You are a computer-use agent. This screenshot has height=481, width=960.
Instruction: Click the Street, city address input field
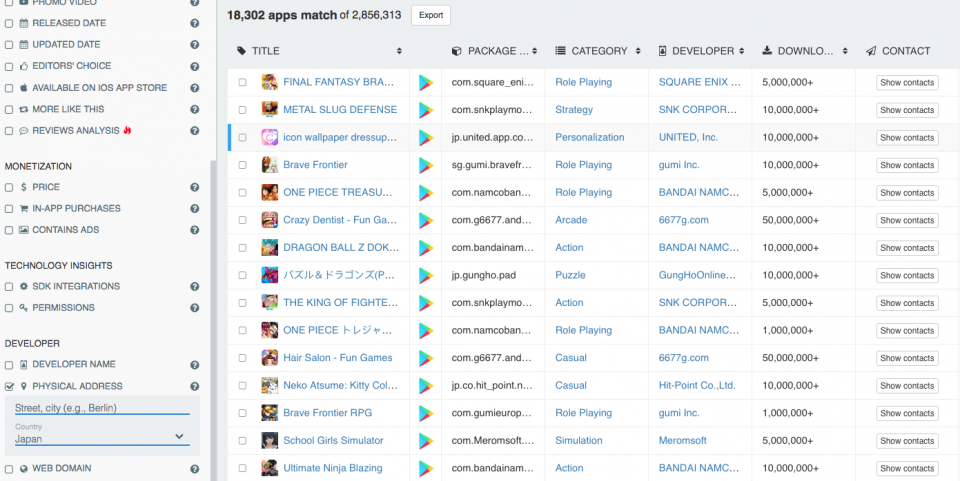pos(102,408)
